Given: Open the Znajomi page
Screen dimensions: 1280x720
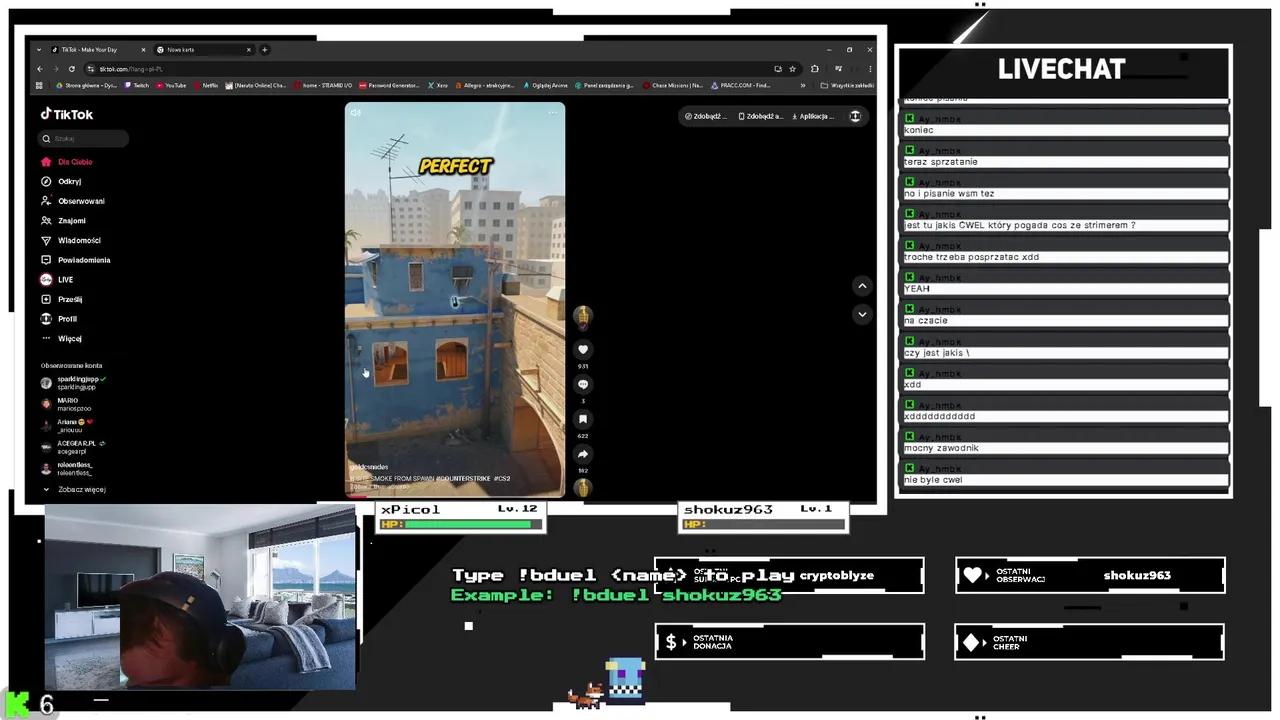Looking at the screenshot, I should (63, 221).
